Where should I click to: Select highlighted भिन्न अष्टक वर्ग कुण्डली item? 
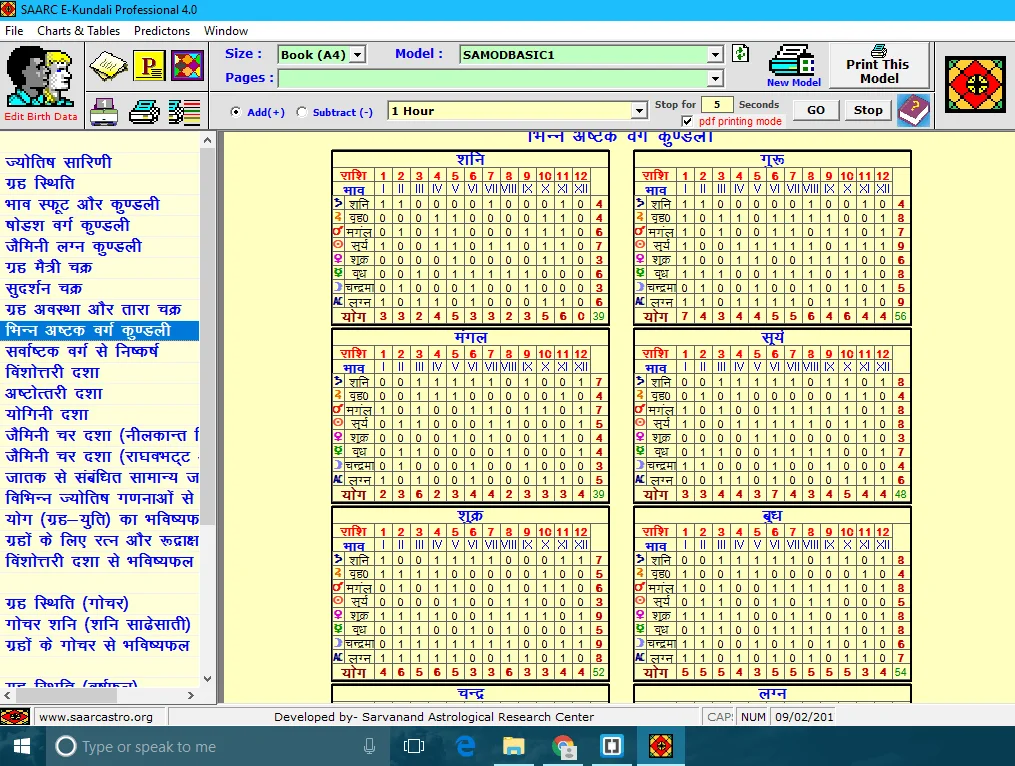pos(100,330)
